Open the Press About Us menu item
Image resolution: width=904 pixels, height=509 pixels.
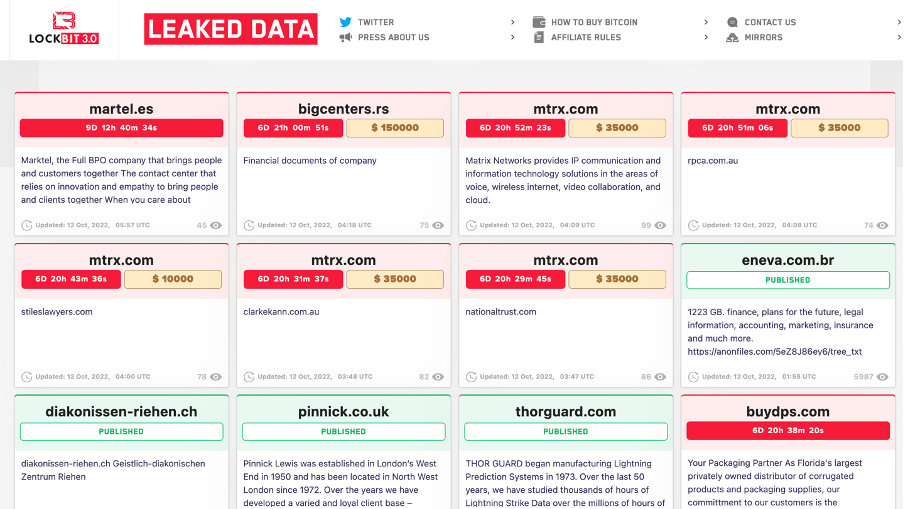point(393,37)
